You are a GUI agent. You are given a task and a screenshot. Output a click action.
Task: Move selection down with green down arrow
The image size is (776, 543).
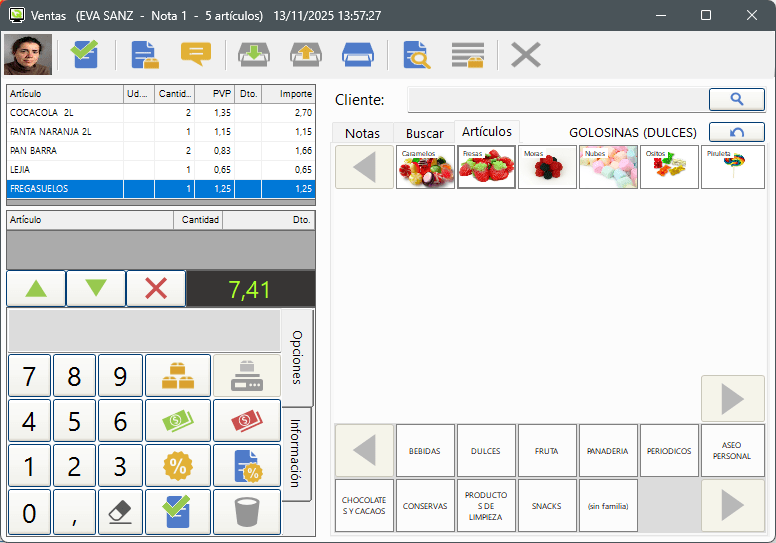[96, 288]
